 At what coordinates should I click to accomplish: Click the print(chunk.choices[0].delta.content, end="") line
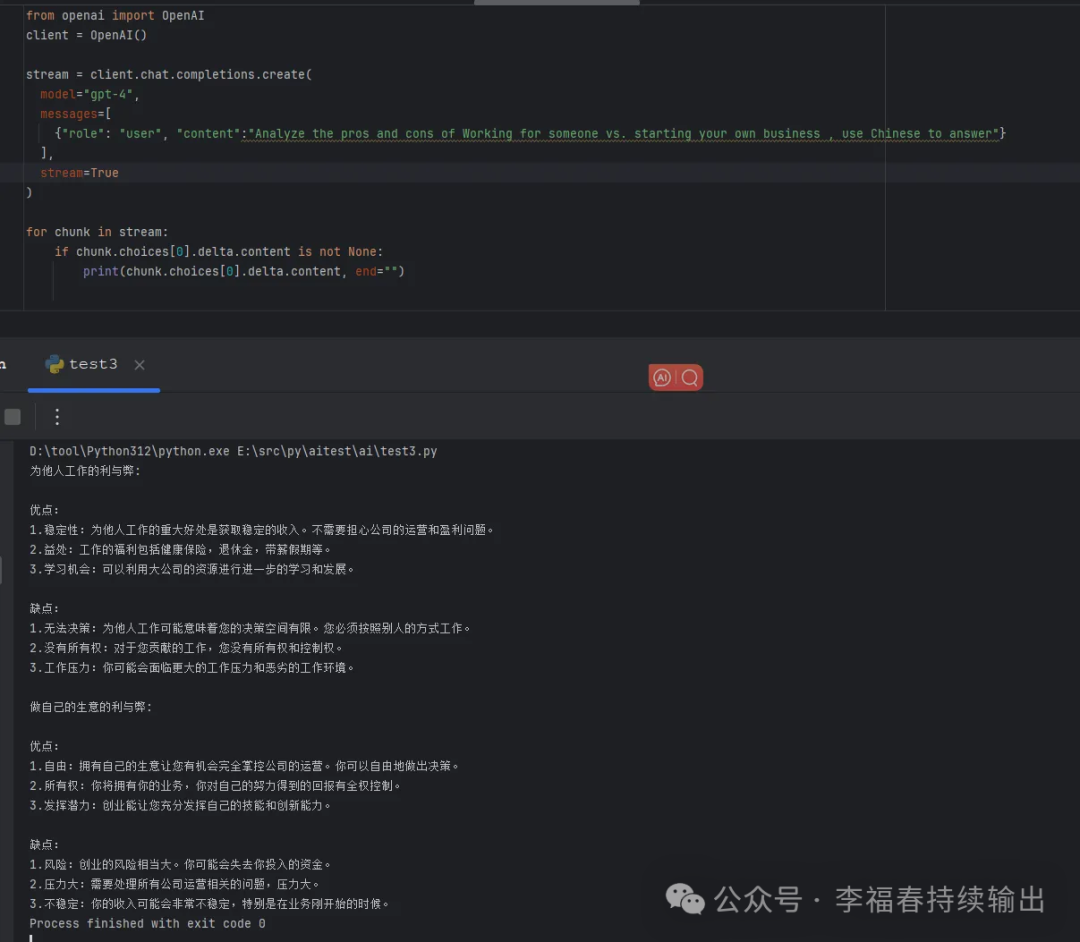[x=244, y=271]
